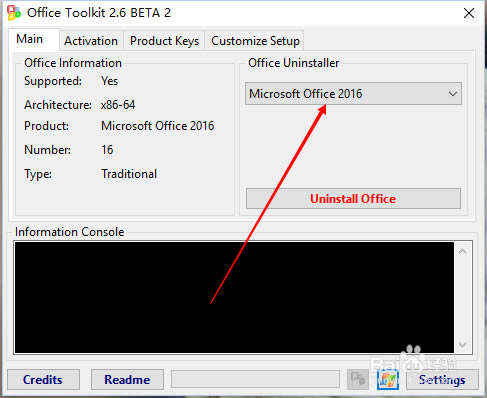487x398 pixels.
Task: Open the Credits button
Action: tap(43, 380)
